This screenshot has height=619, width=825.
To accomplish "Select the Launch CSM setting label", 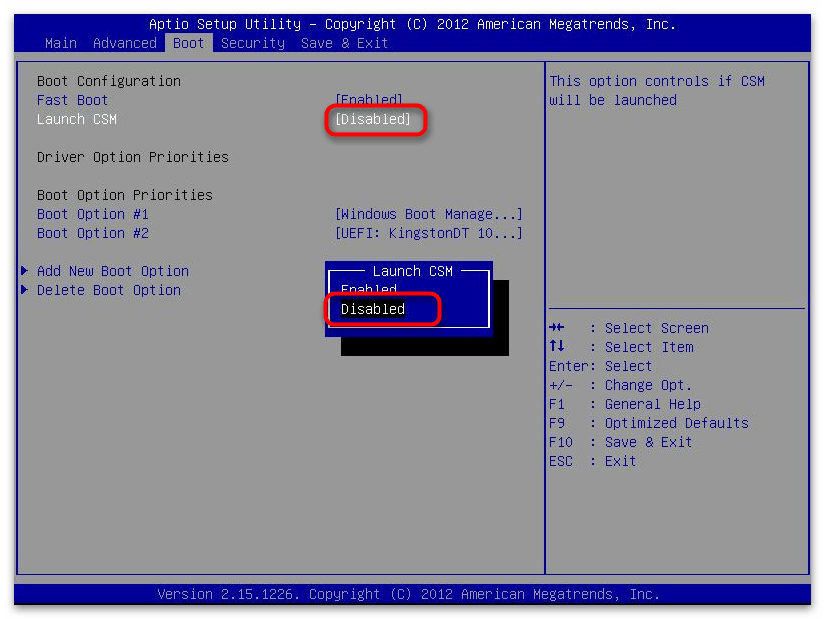I will 77,119.
